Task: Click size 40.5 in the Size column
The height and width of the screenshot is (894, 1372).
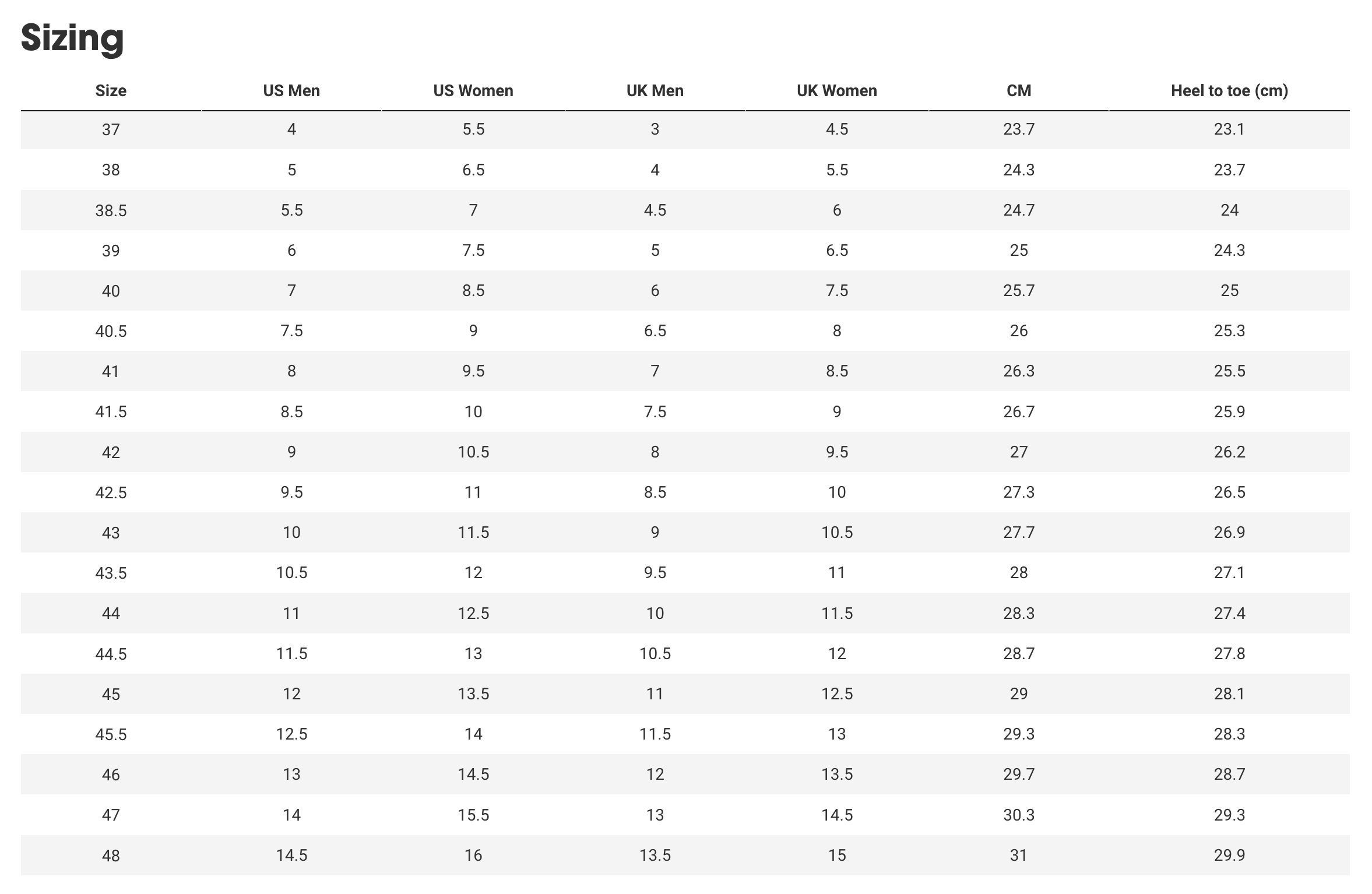Action: [111, 331]
